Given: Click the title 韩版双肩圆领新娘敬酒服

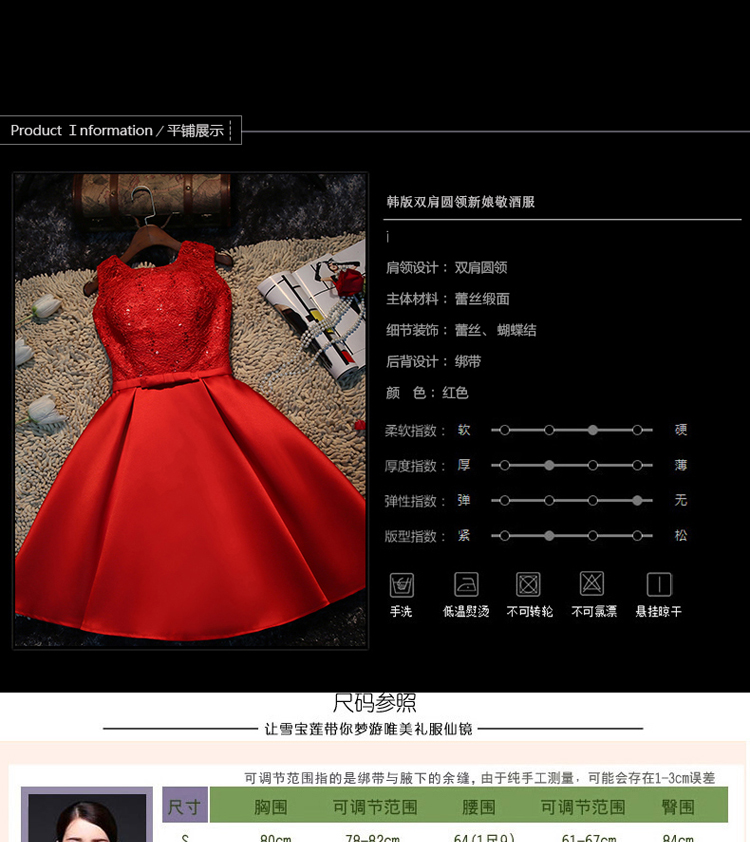Looking at the screenshot, I should [x=461, y=202].
